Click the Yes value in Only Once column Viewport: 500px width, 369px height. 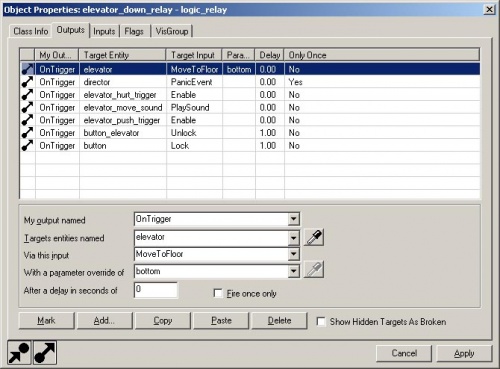point(295,82)
